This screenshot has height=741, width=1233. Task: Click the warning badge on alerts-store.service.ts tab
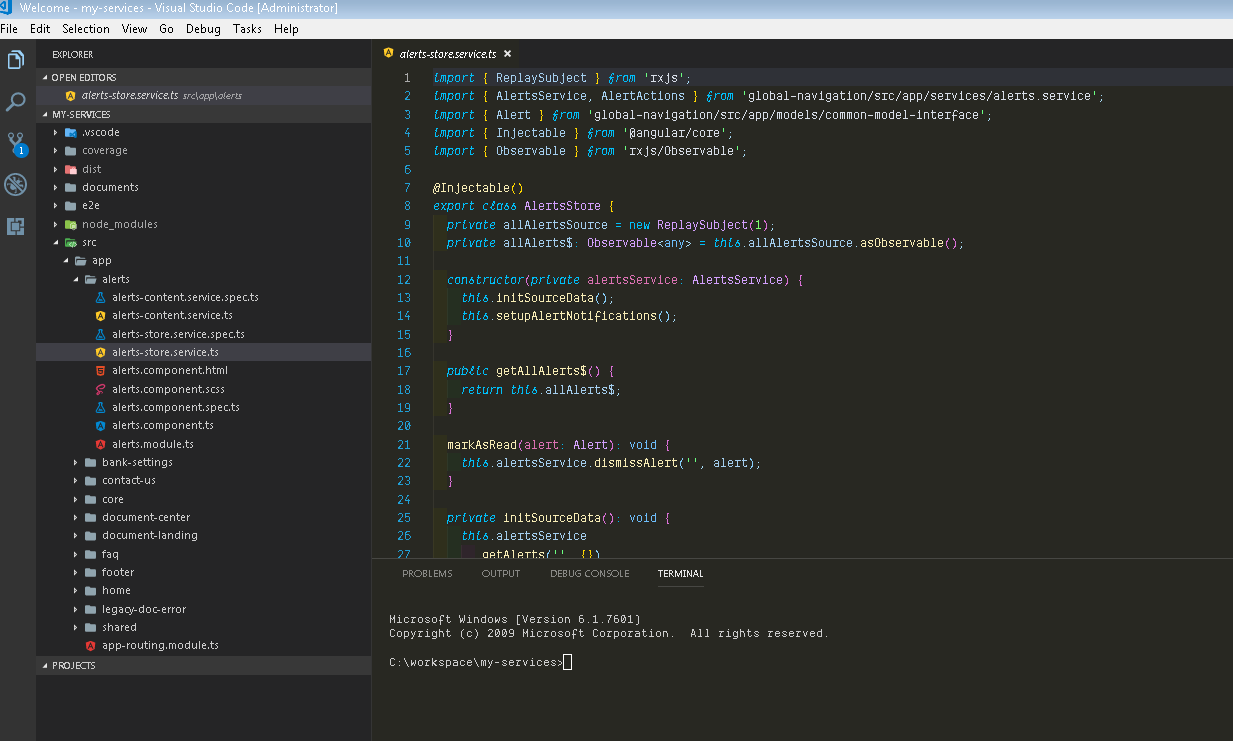(387, 53)
